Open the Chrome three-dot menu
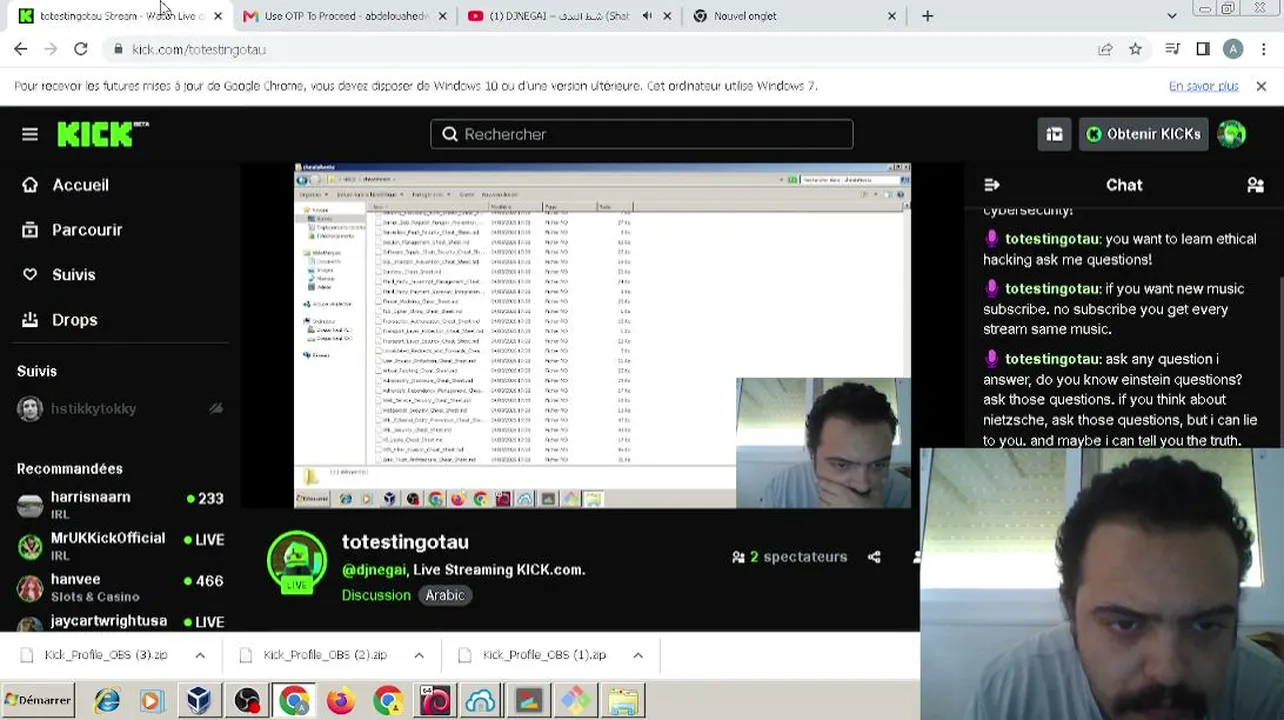This screenshot has width=1284, height=720. coord(1265,49)
